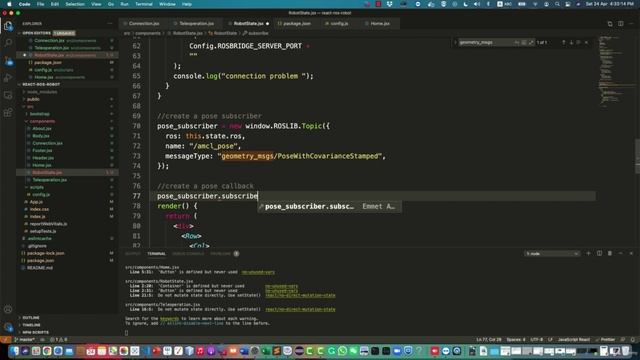Click the notifications bell in status bar
Image resolution: width=640 pixels, height=360 pixels.
(x=633, y=340)
